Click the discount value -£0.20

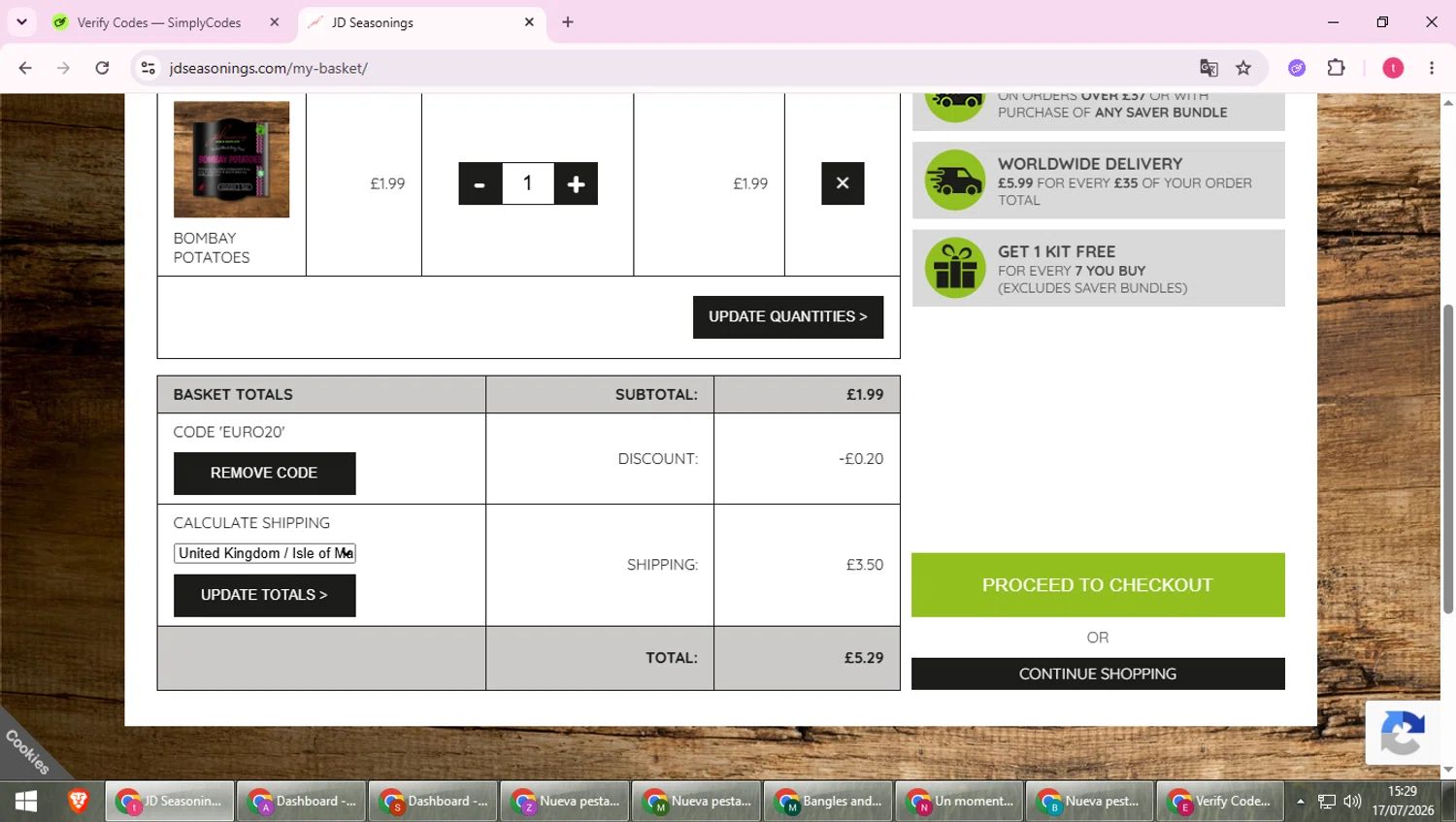tap(861, 459)
